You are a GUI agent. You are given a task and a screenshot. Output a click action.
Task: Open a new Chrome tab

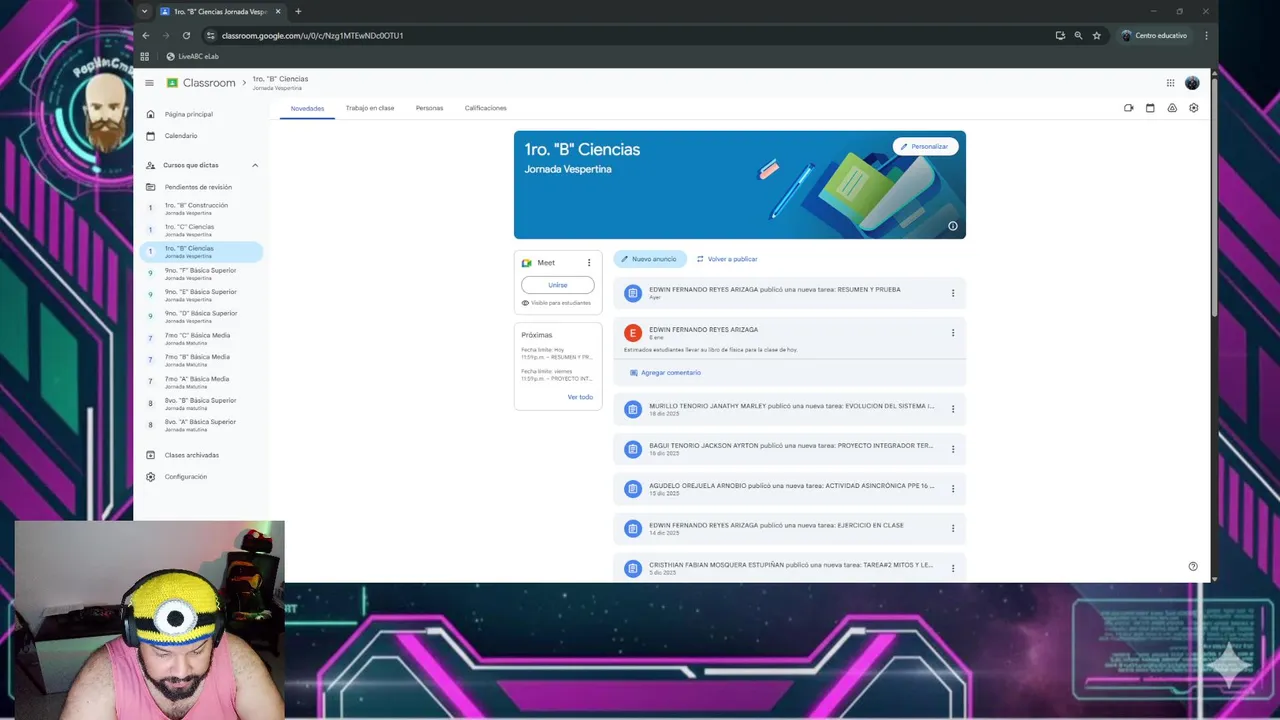click(x=298, y=11)
